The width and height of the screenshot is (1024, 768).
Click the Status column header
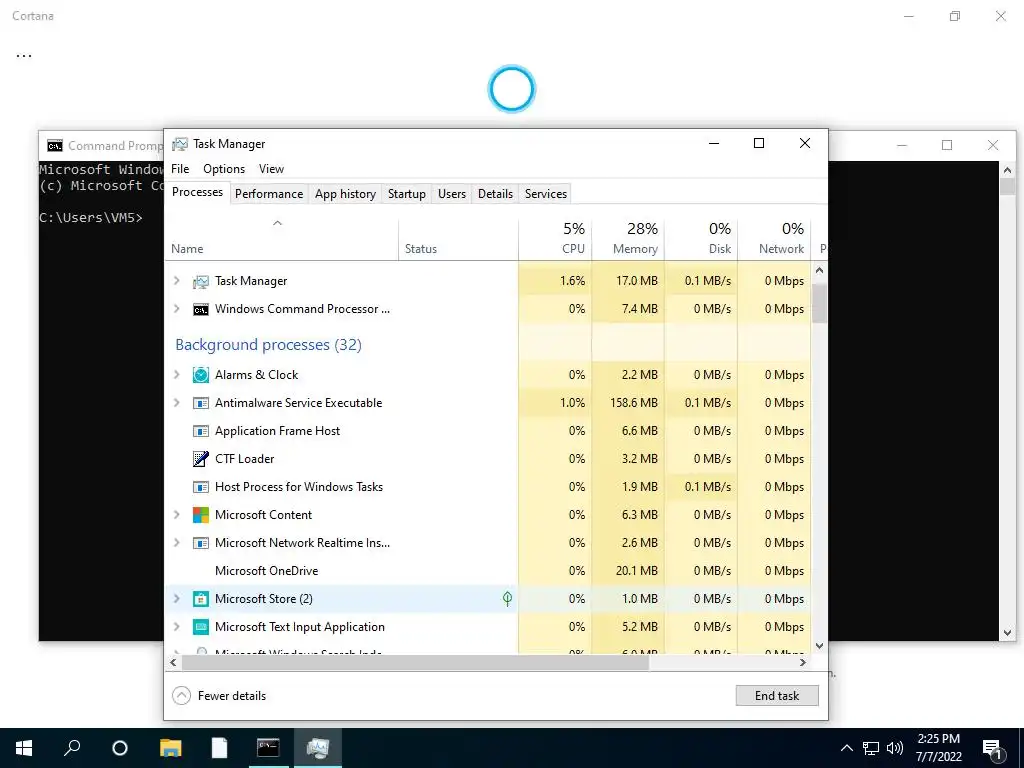coord(458,240)
